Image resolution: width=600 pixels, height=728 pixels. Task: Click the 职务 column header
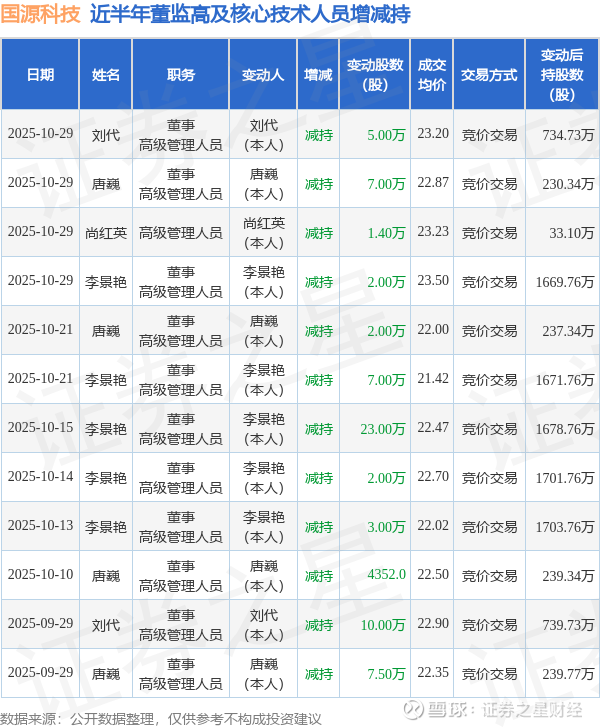click(x=181, y=75)
